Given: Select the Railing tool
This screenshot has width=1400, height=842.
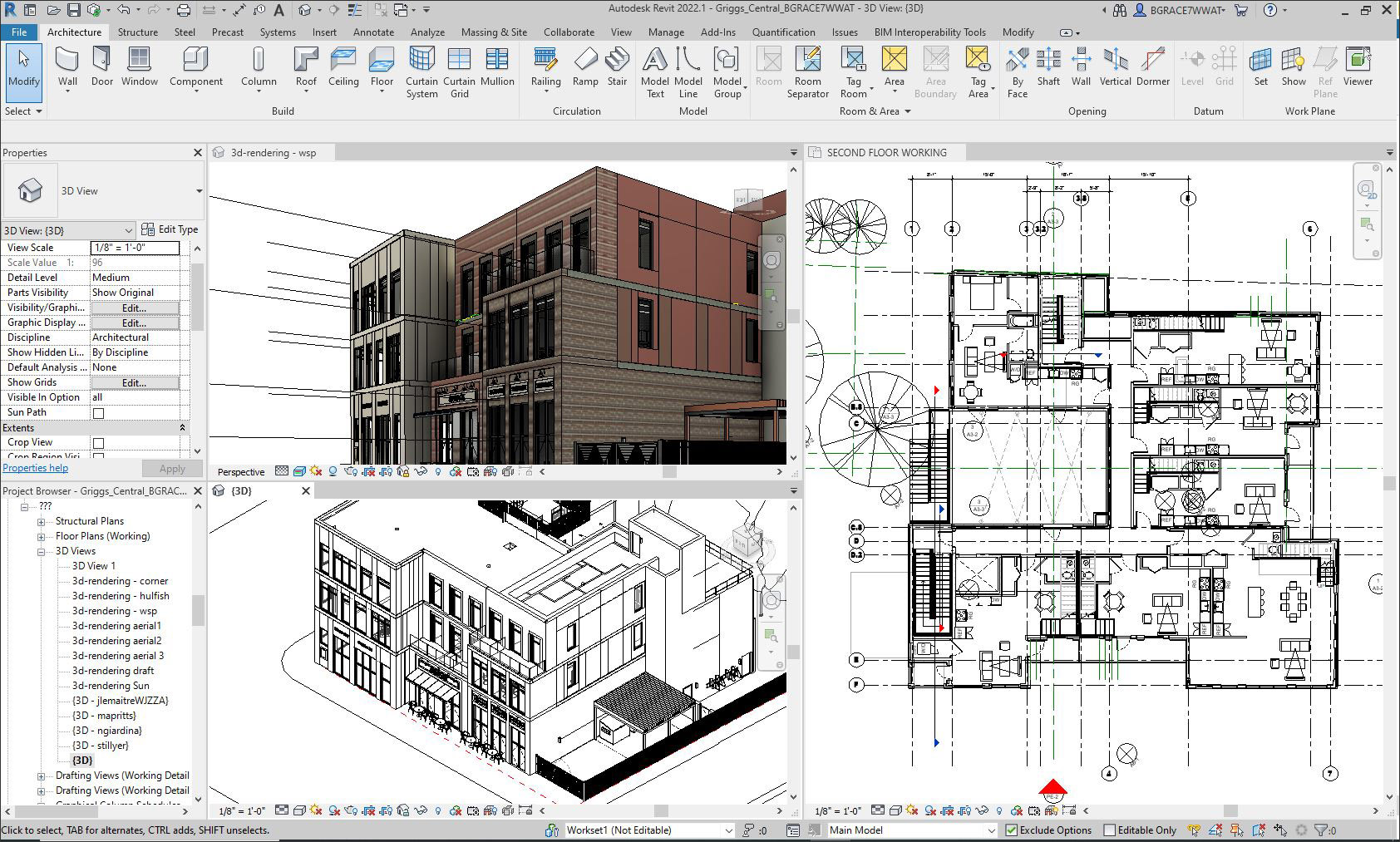Looking at the screenshot, I should pos(545,66).
